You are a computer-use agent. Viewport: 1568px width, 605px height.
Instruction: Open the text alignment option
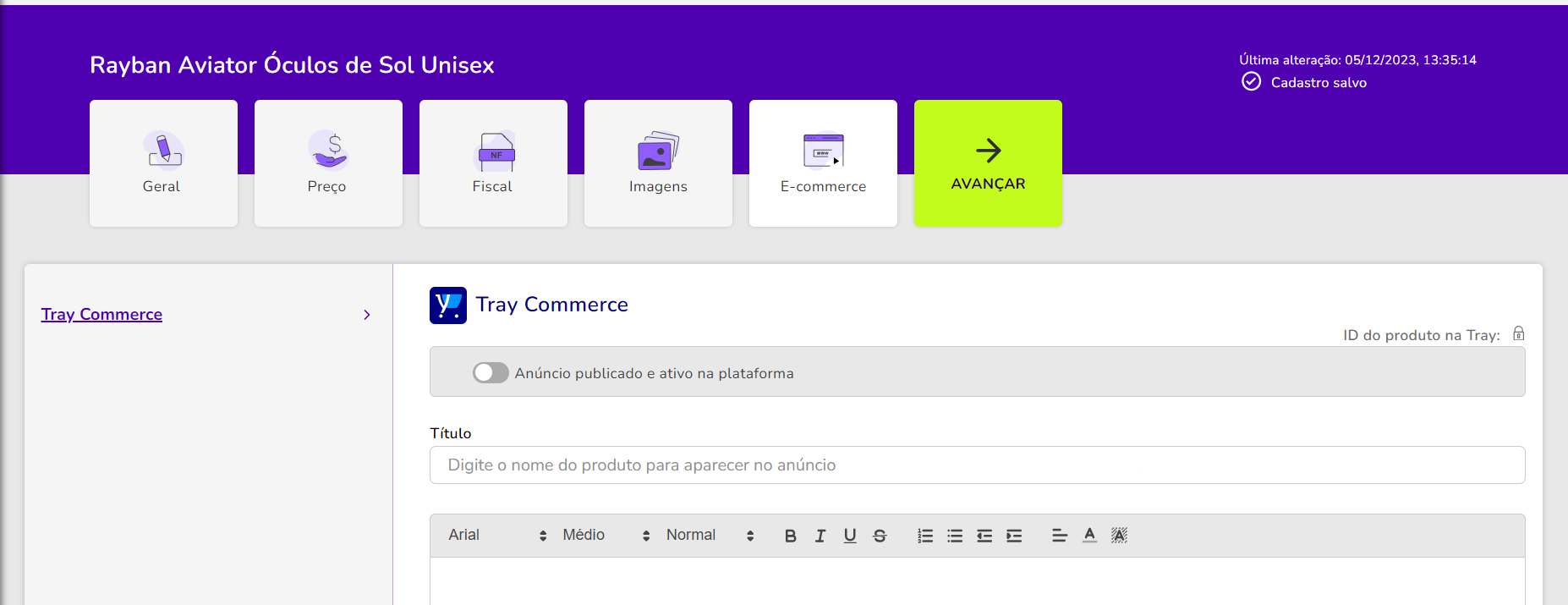tap(1060, 536)
